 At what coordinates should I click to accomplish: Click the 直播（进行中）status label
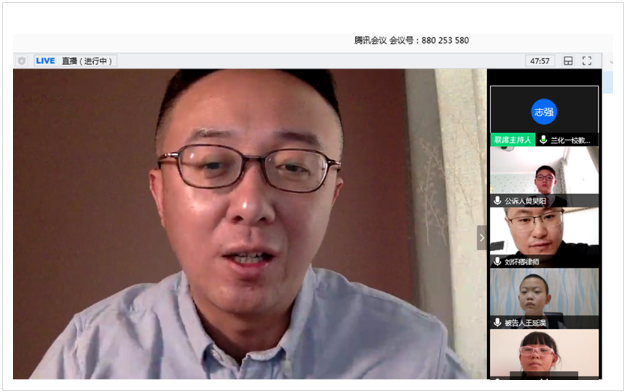click(87, 61)
